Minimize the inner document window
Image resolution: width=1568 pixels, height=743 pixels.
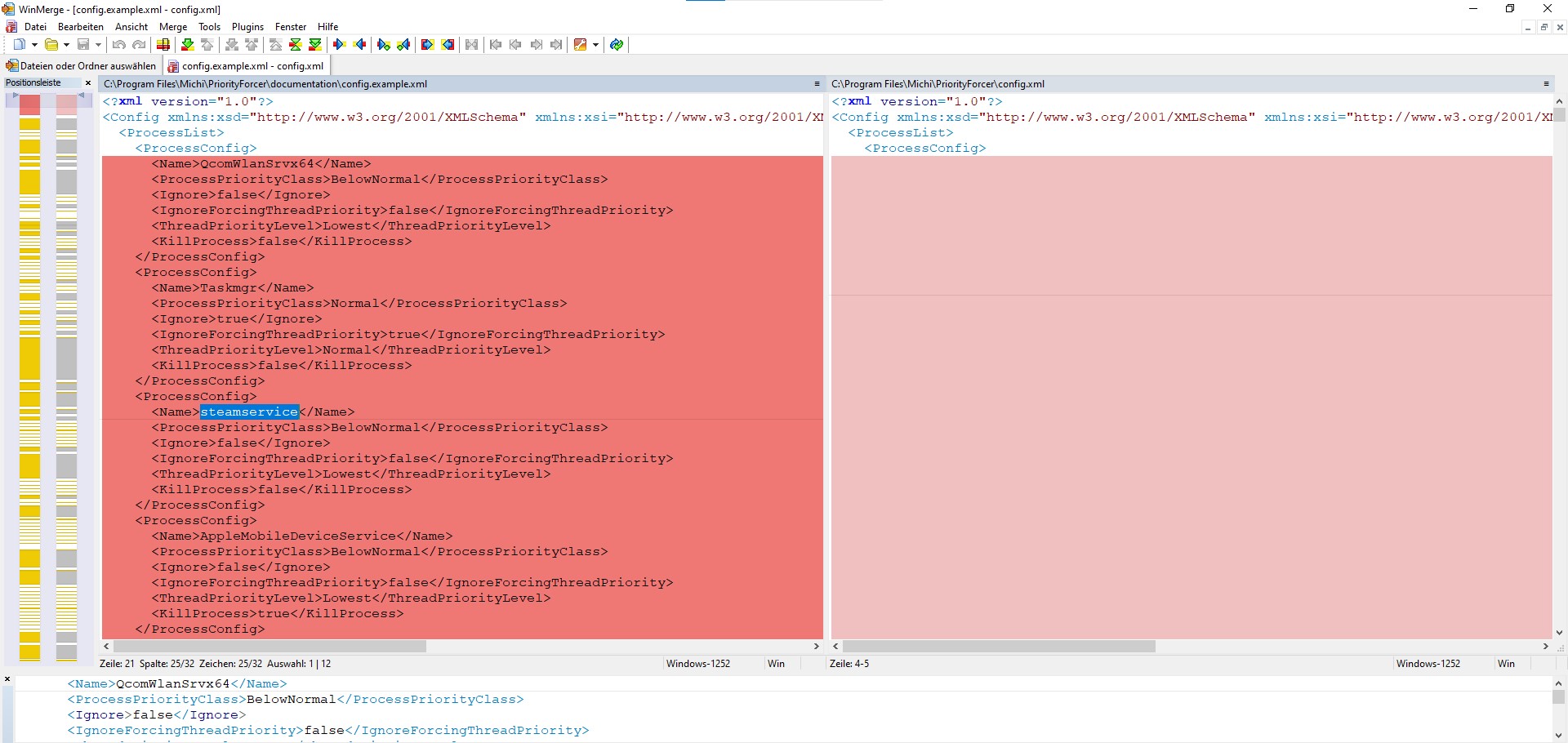1528,27
